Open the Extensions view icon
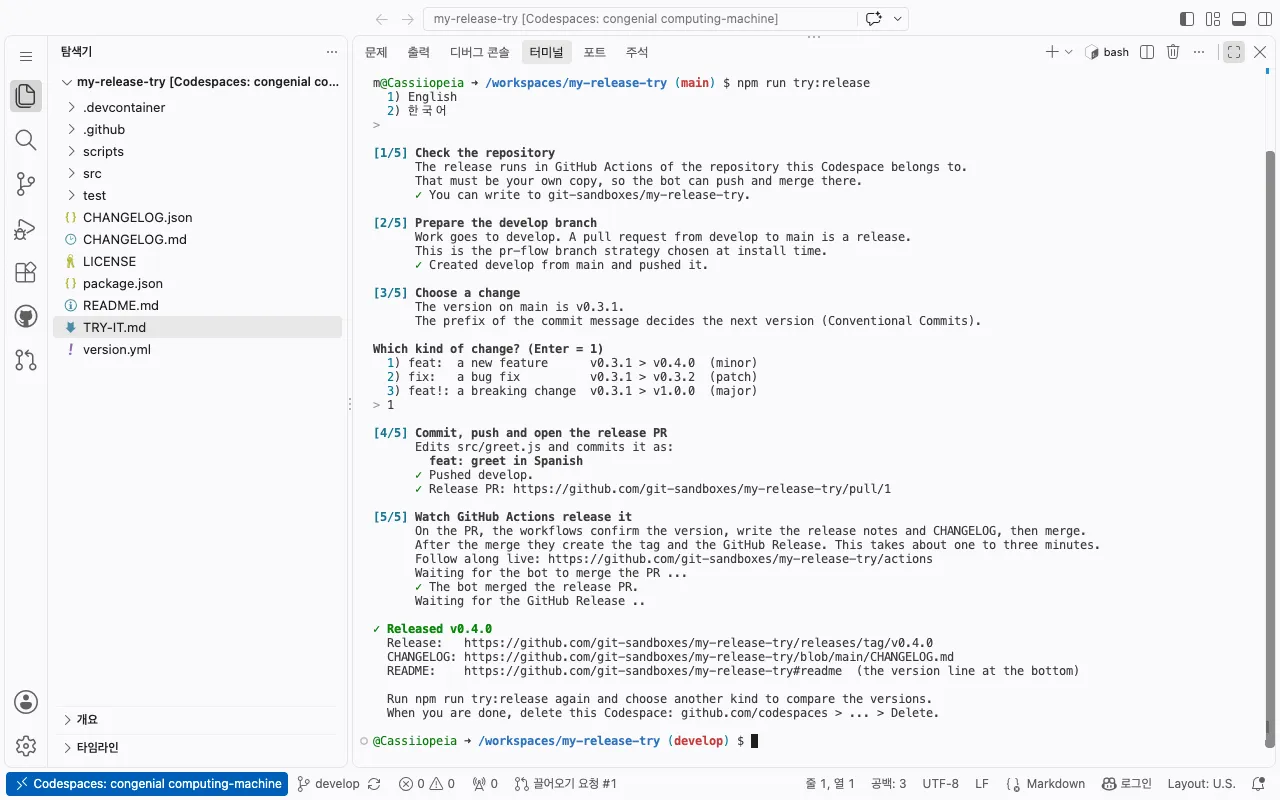This screenshot has width=1280, height=800. 26,272
